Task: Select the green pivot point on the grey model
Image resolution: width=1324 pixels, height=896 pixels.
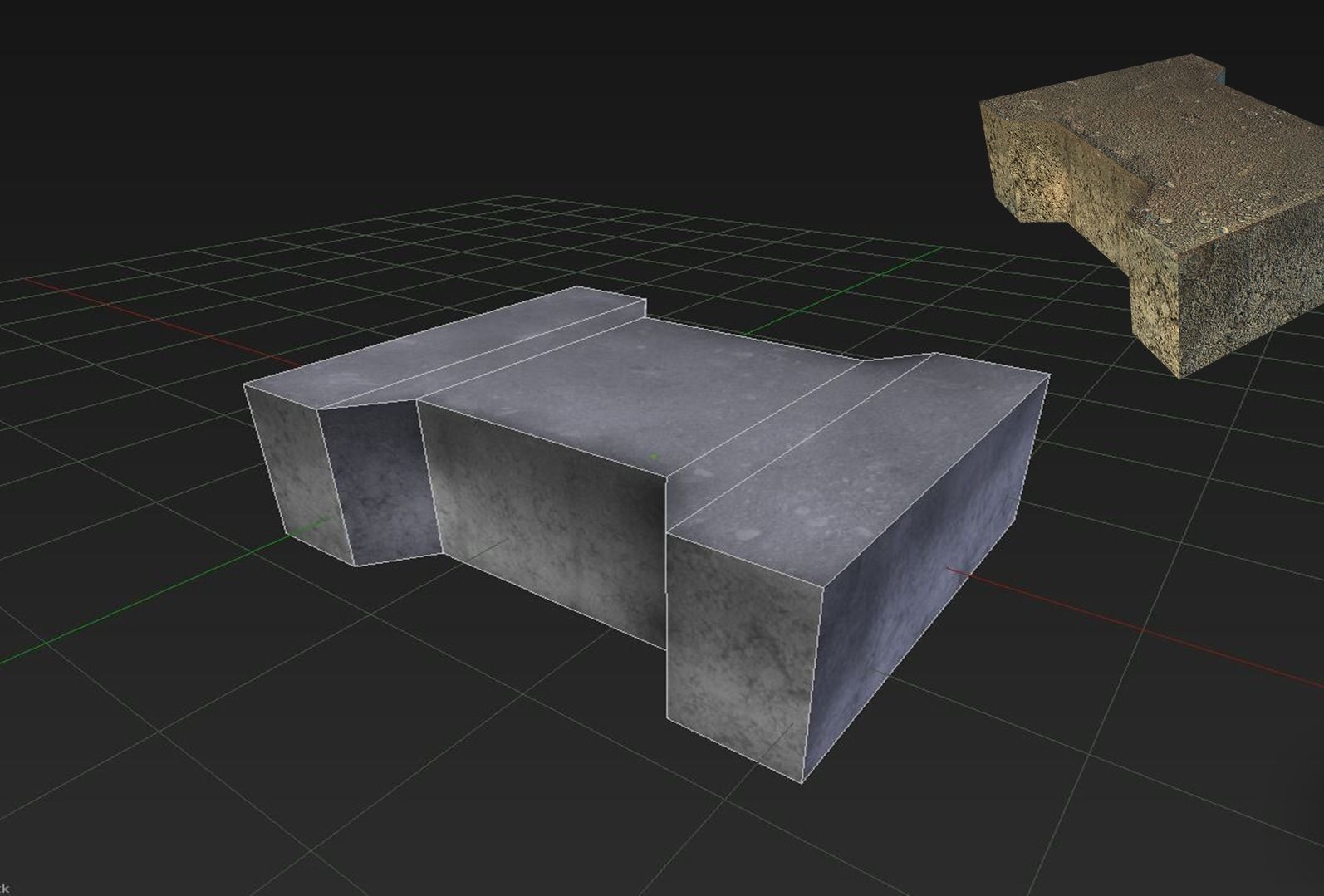Action: (655, 456)
